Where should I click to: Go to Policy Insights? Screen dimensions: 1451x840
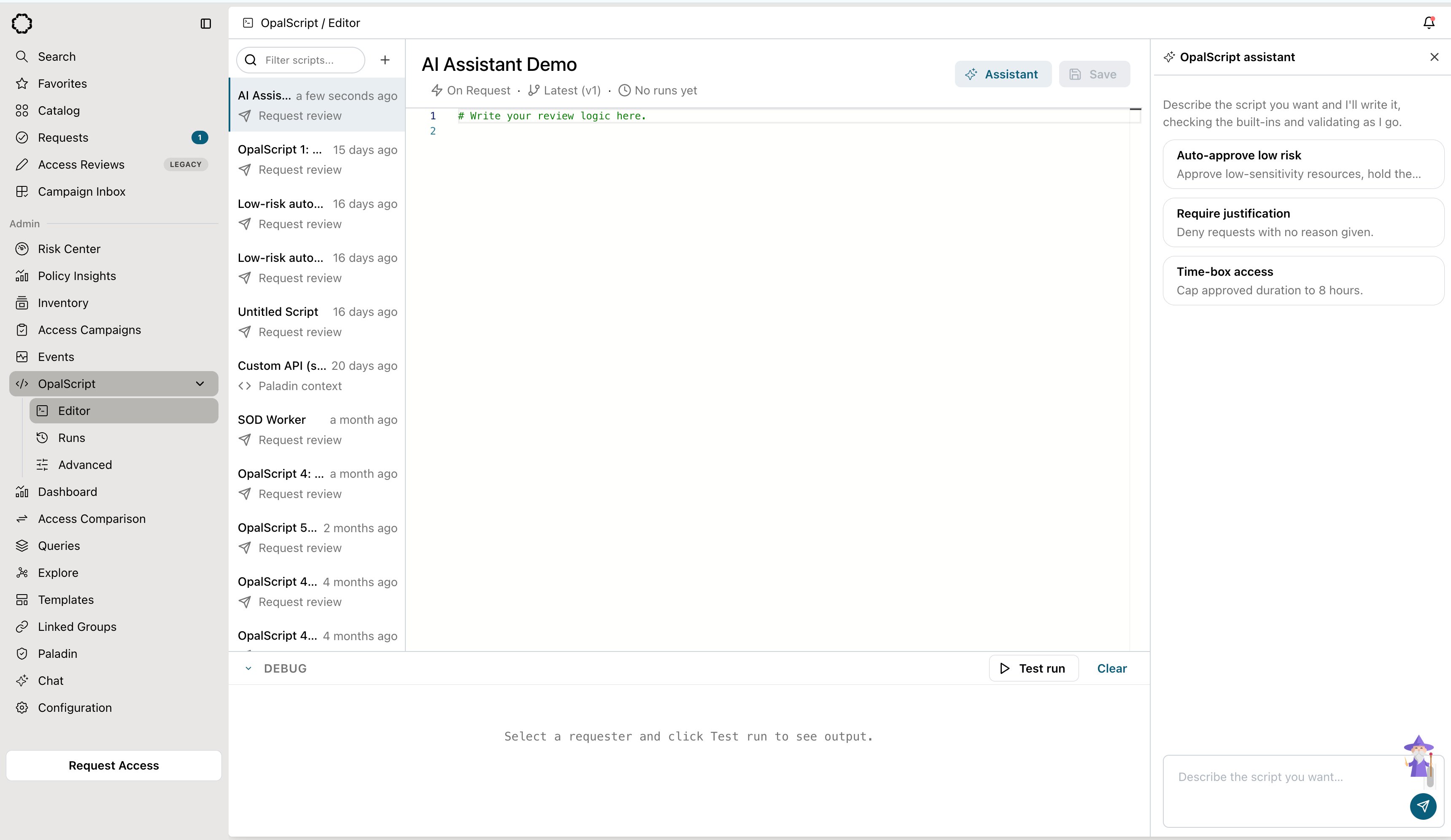[114, 276]
